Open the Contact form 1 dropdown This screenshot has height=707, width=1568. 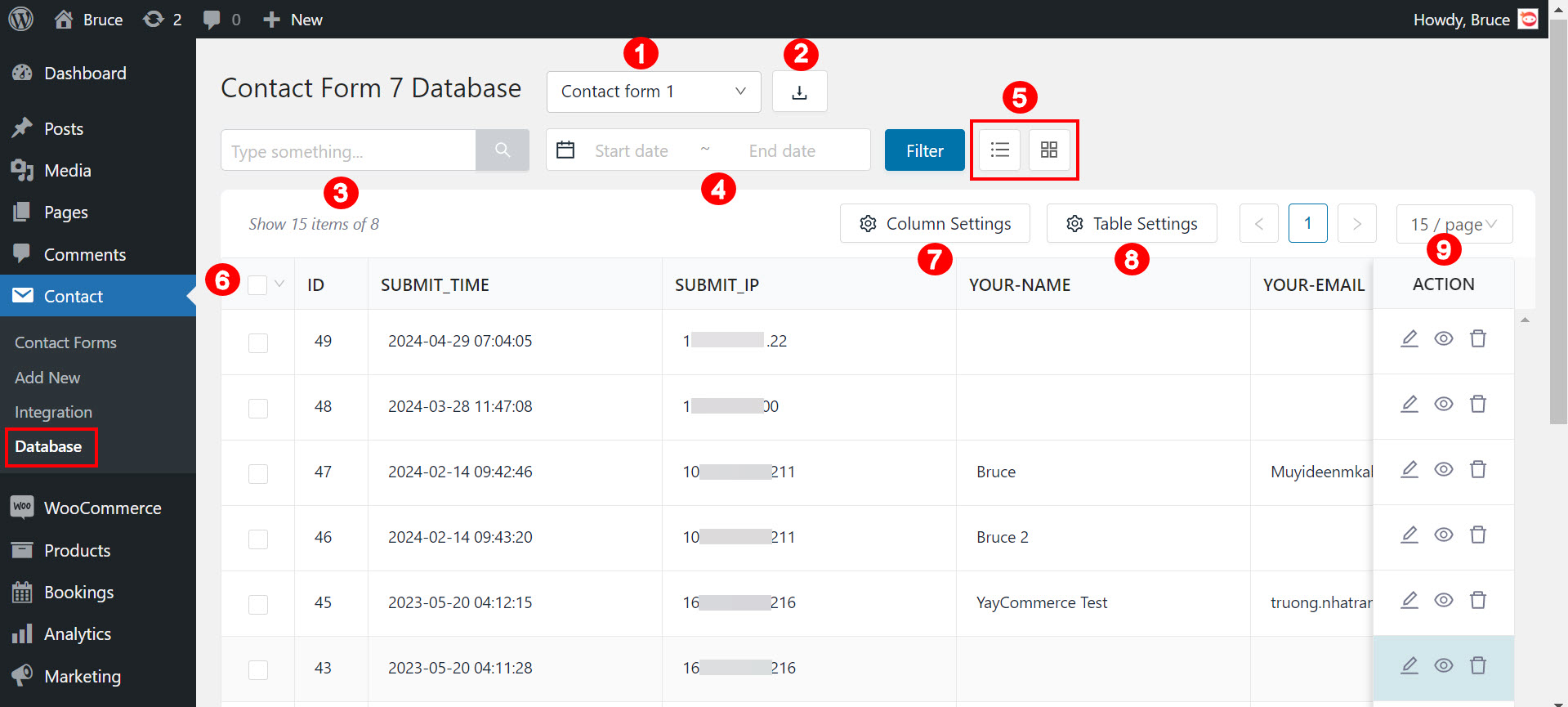tap(653, 92)
